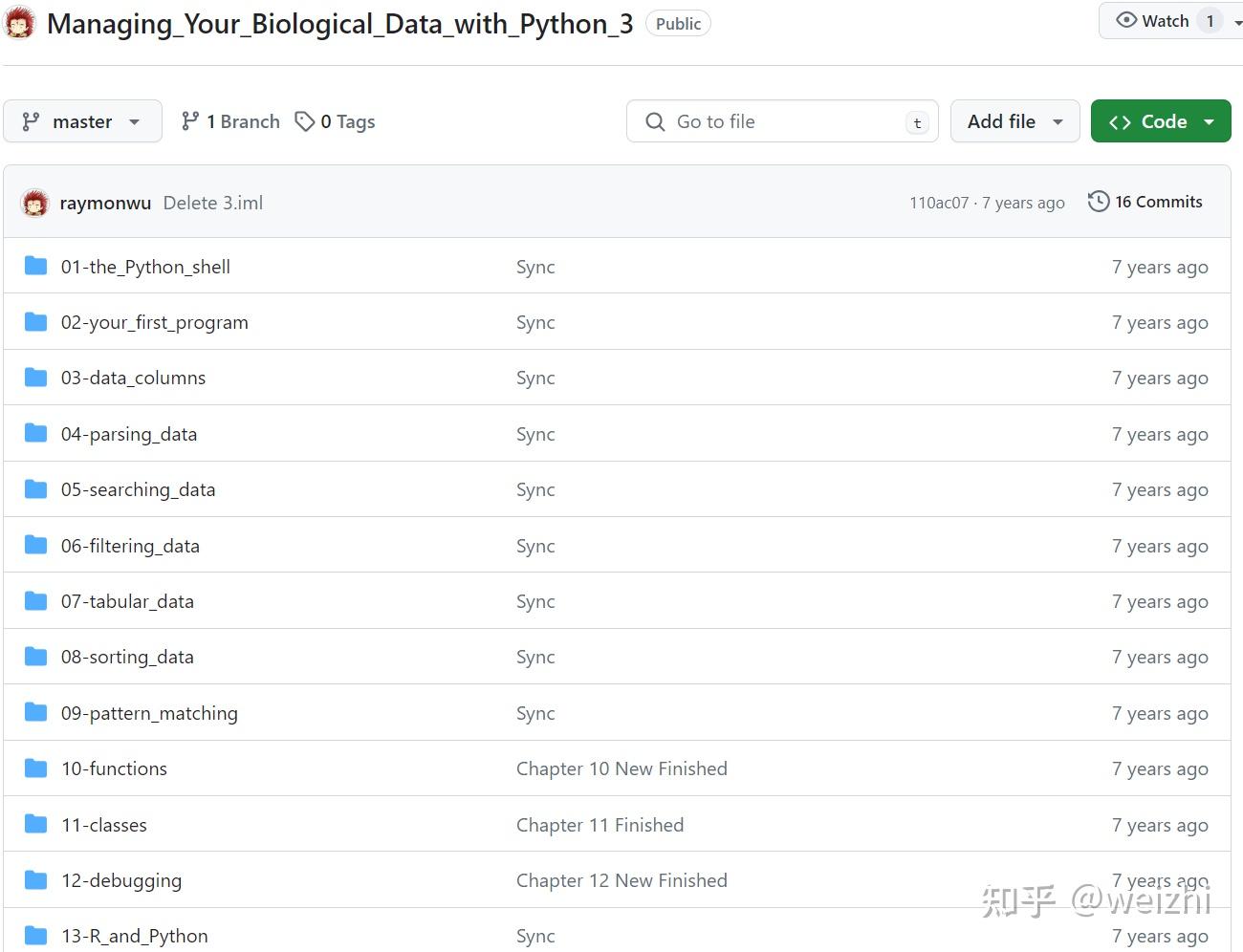This screenshot has height=952, width=1243.
Task: Click the folder icon beside 01-the_Python_shell
Action: (x=35, y=266)
